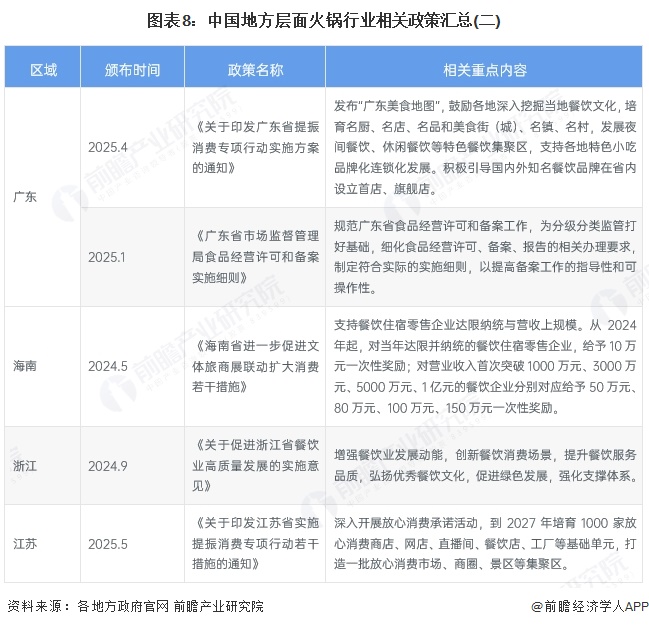The height and width of the screenshot is (627, 649).
Task: Click content starting 增强餐饮业发展动能
Action: (x=485, y=466)
